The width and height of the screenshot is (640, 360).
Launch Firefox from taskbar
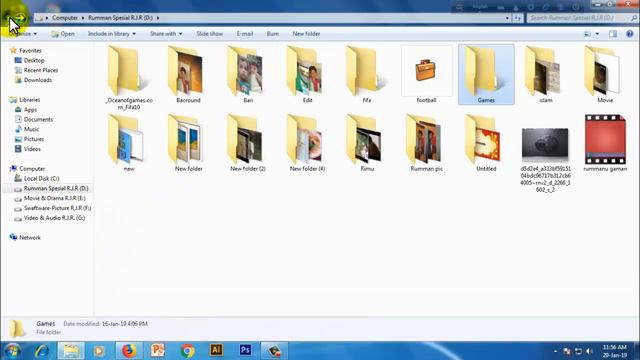pos(129,351)
